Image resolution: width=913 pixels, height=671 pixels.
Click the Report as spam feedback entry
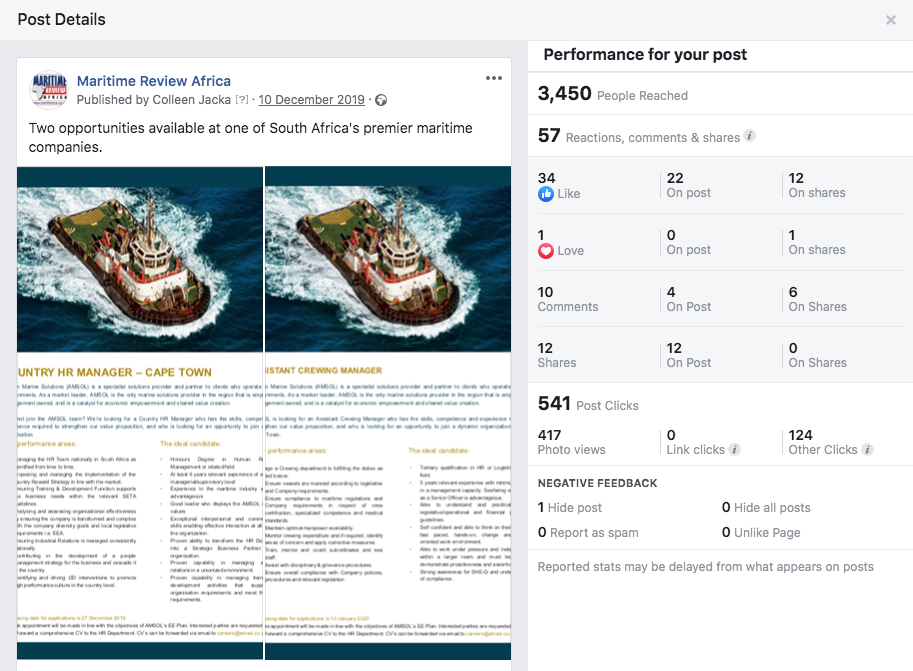[594, 533]
